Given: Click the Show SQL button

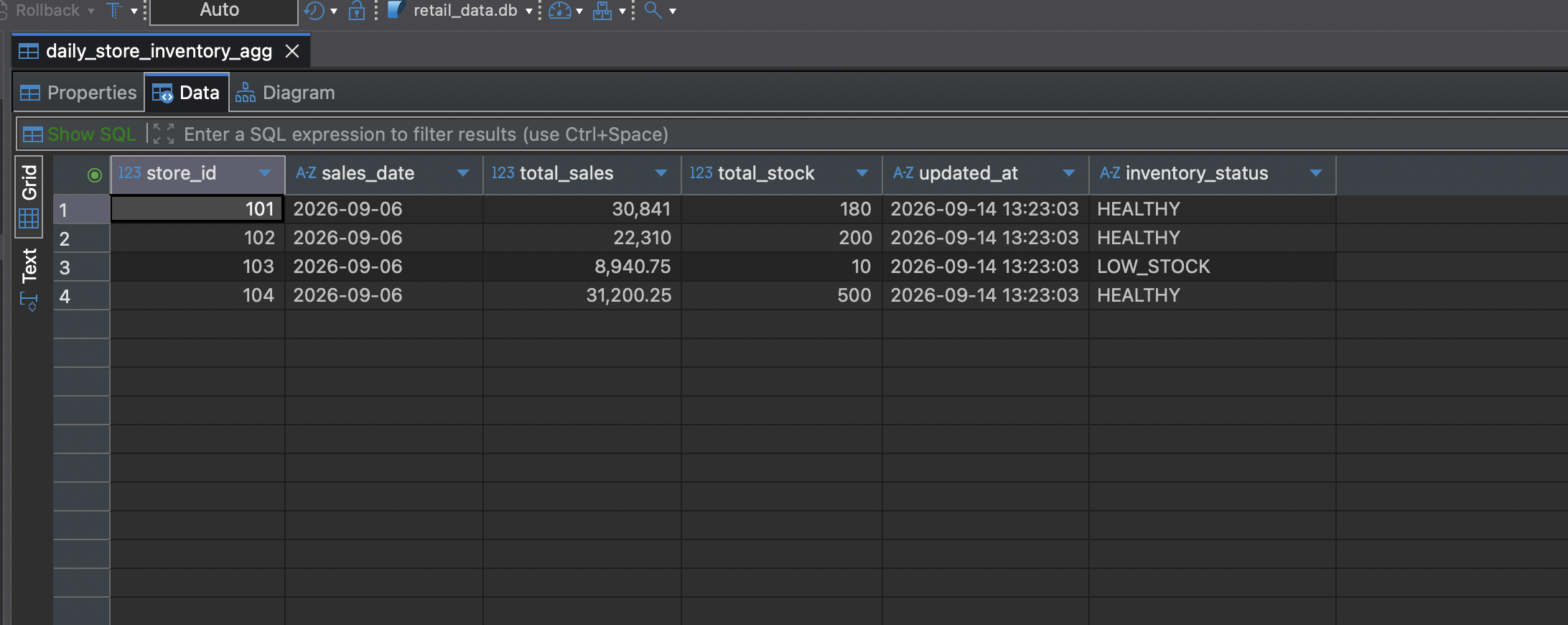Looking at the screenshot, I should pyautogui.click(x=79, y=134).
